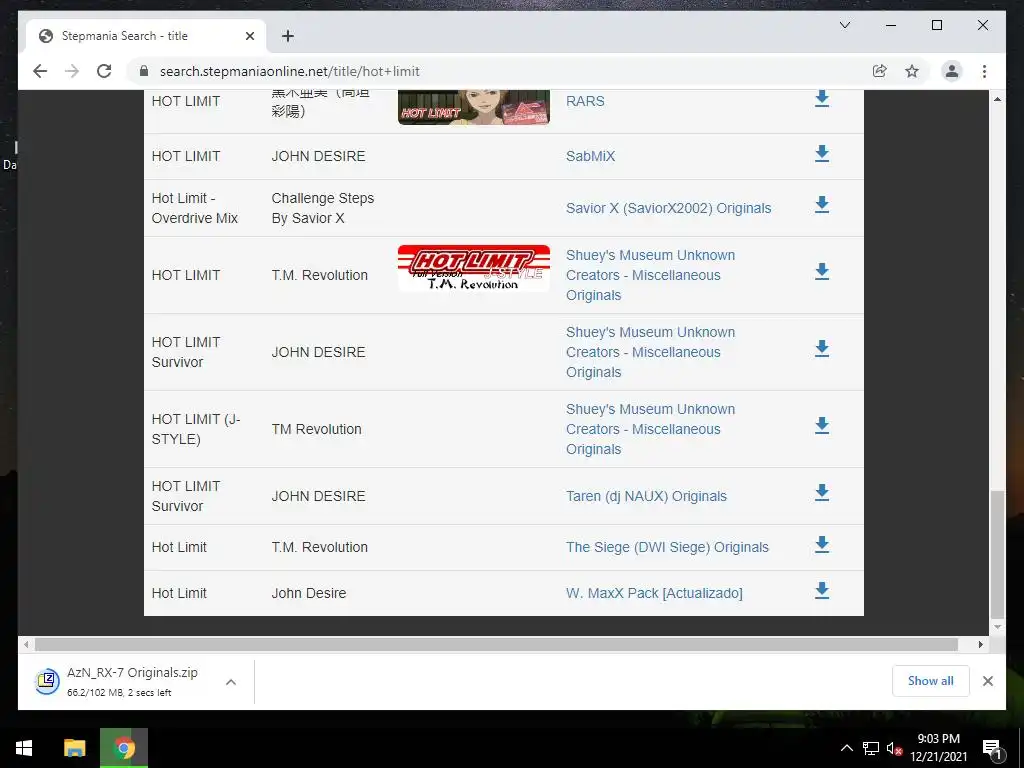The width and height of the screenshot is (1024, 768).
Task: Share this page using toolbar icon
Action: point(880,71)
